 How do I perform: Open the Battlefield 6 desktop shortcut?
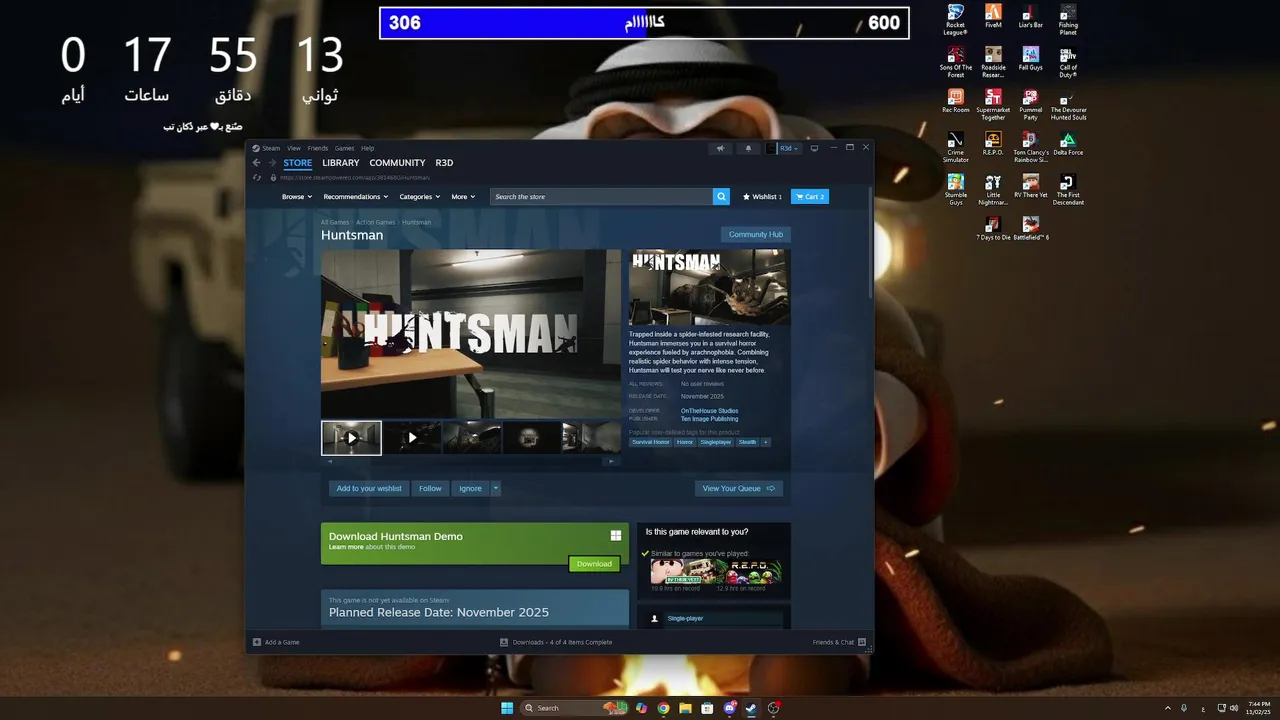point(1031,229)
